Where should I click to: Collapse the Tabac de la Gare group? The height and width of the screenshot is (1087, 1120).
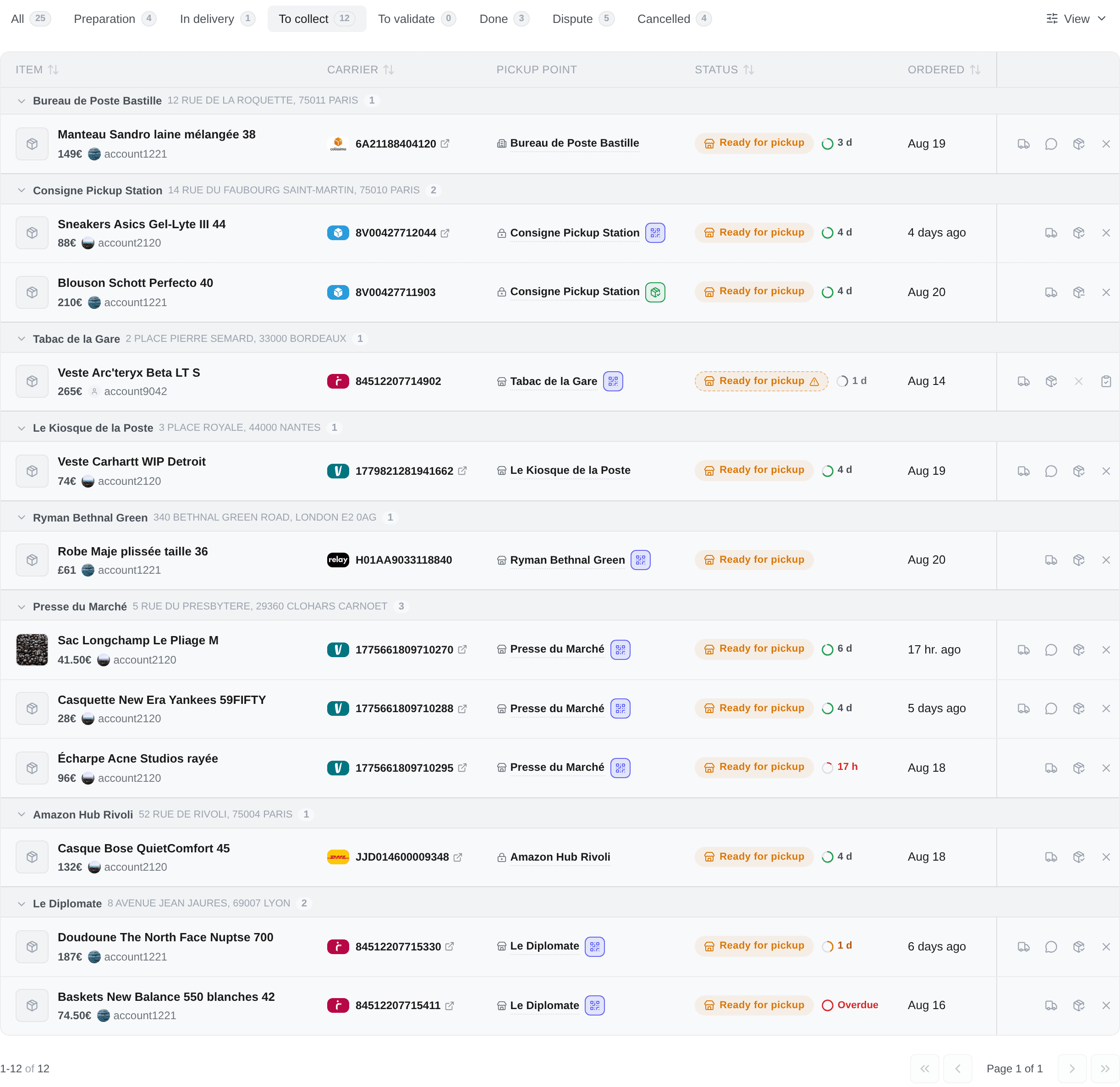(x=21, y=339)
